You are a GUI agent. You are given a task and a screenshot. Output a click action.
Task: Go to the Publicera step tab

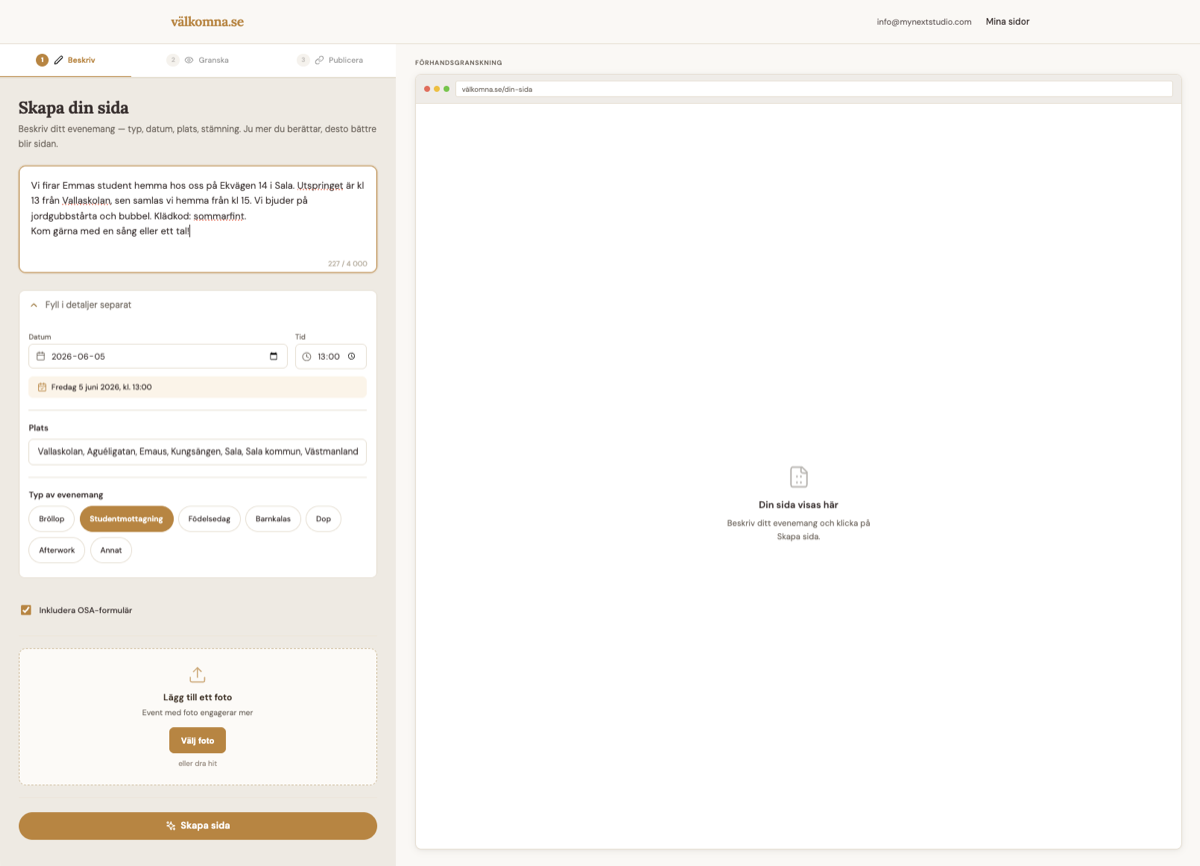tap(330, 60)
